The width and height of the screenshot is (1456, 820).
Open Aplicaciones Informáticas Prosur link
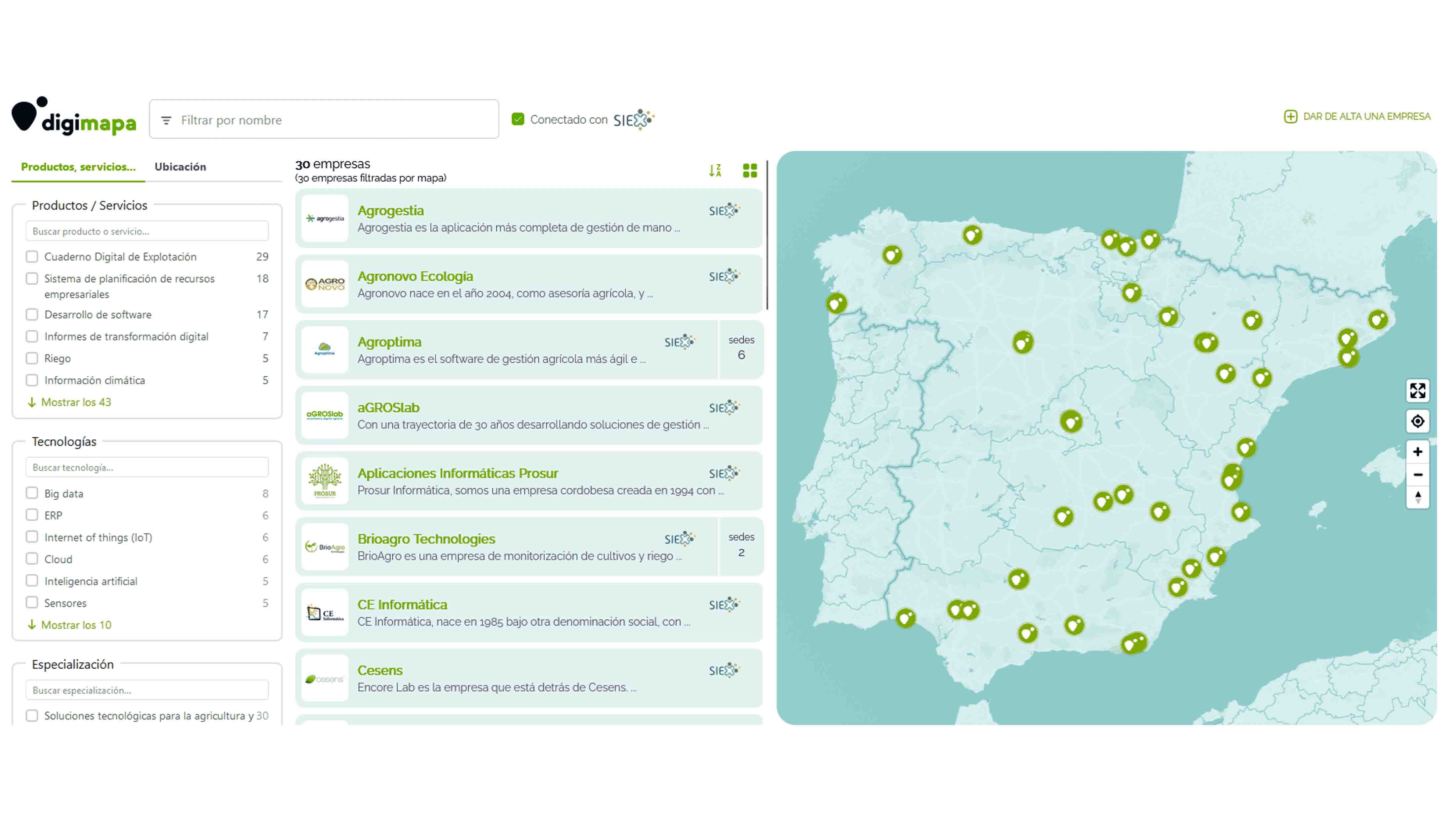[x=458, y=473]
